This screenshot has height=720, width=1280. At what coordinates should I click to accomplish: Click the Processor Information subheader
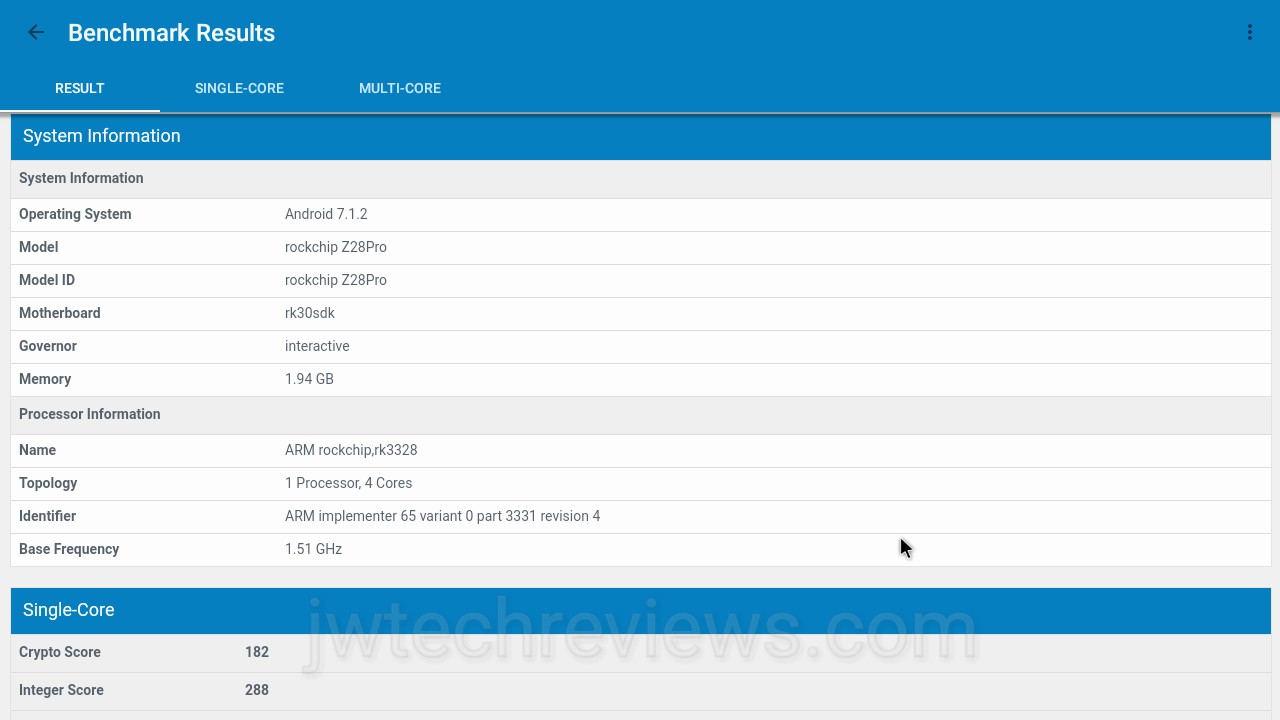coord(90,414)
